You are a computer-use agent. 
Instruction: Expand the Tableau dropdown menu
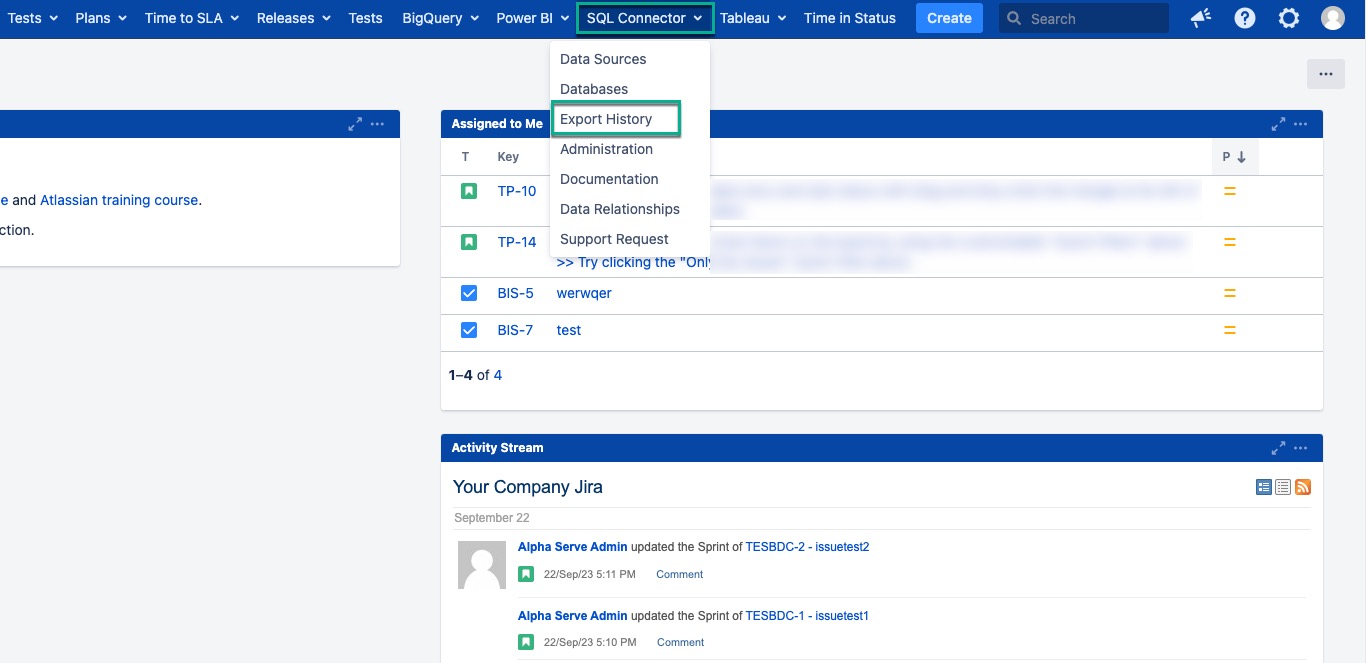(753, 18)
